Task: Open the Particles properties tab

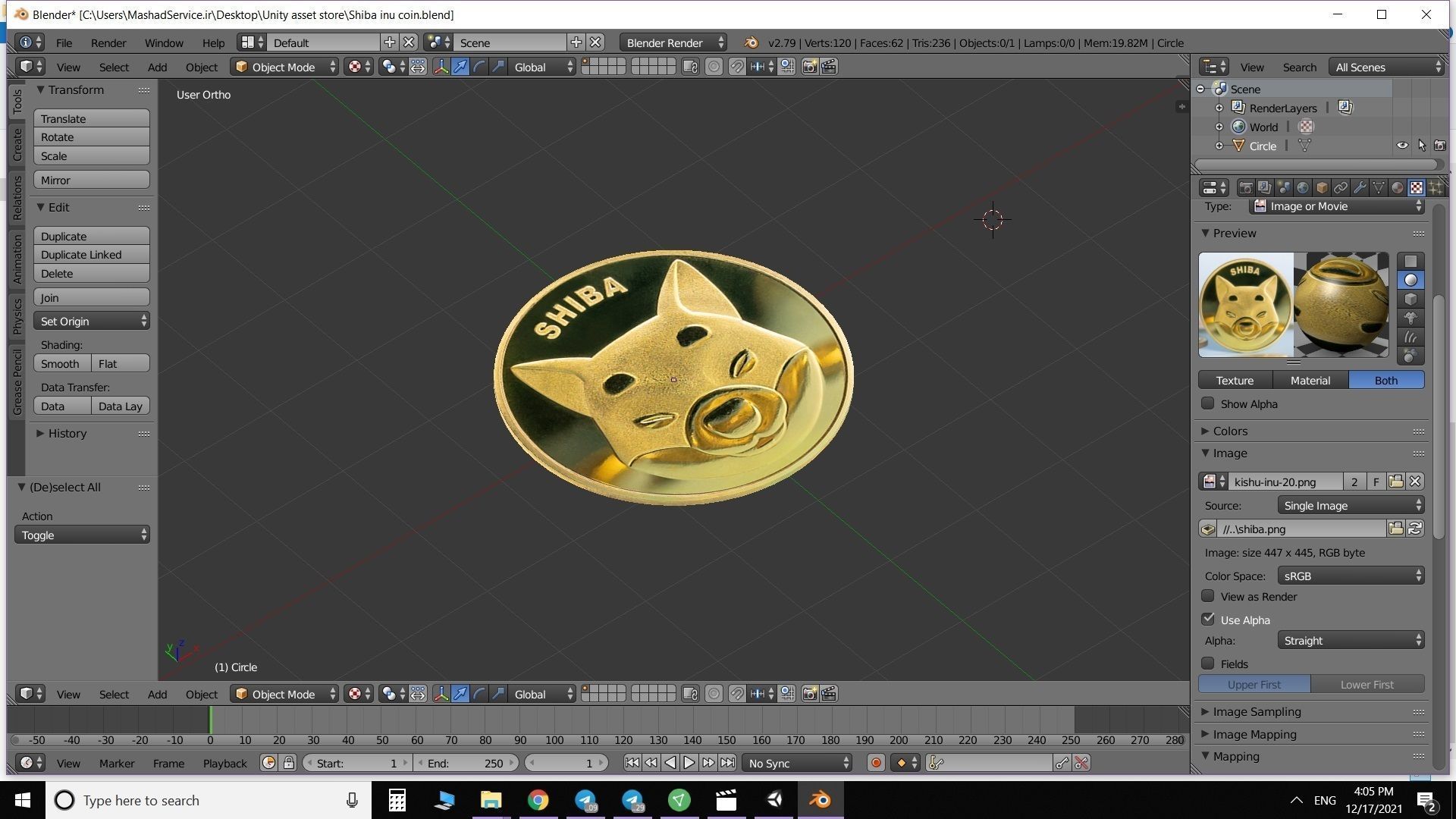Action: (x=1436, y=187)
